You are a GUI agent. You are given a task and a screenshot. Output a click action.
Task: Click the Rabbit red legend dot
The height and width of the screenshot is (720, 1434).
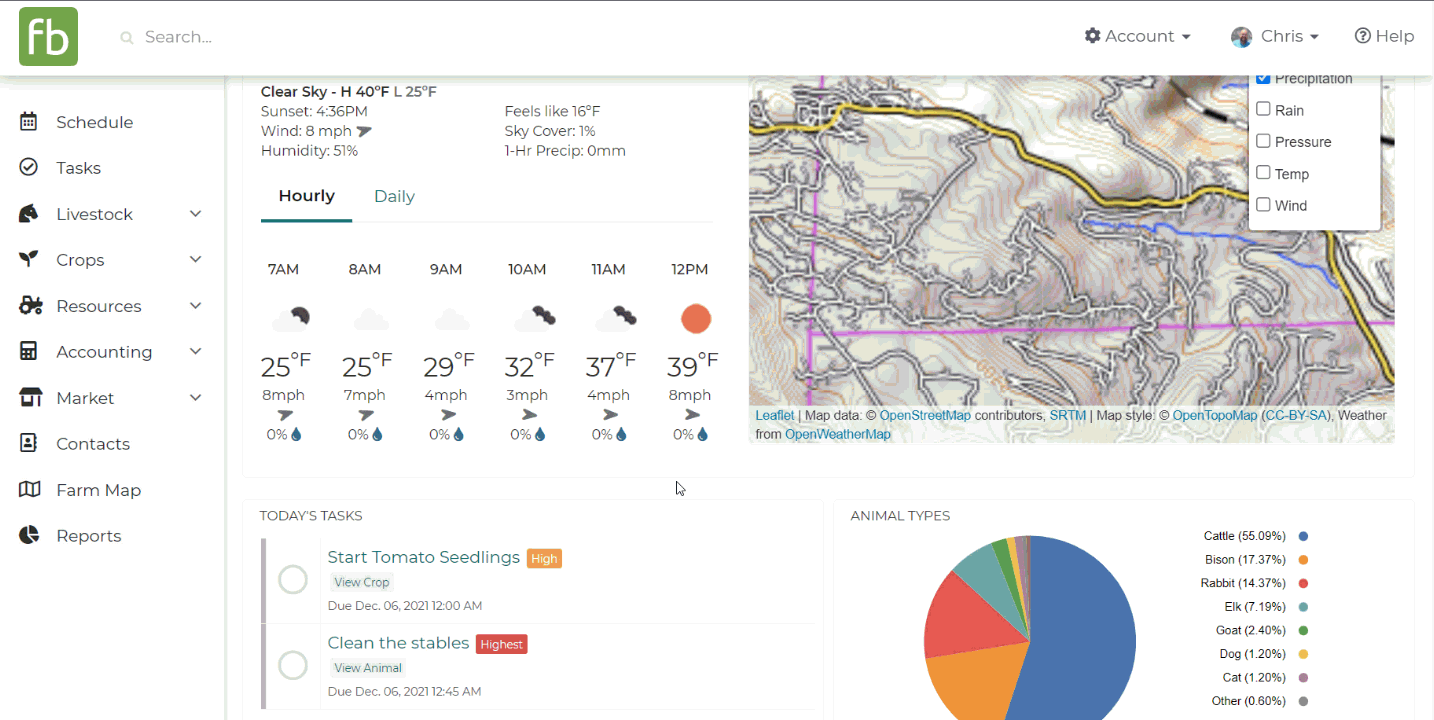click(x=1304, y=584)
